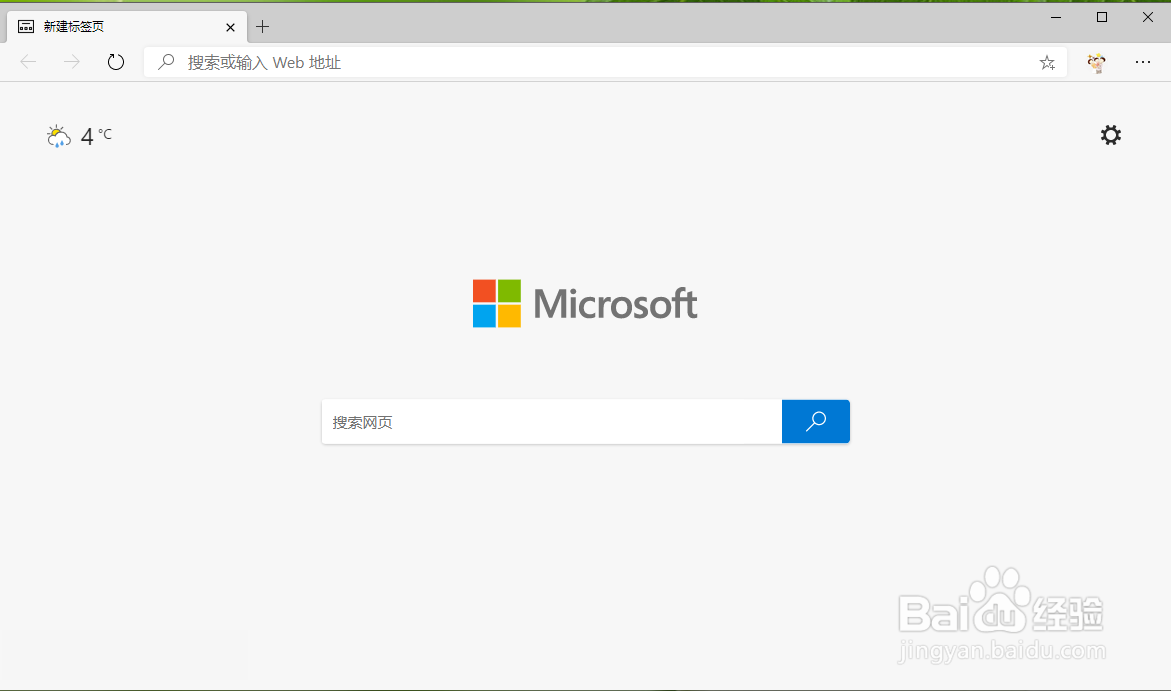Screen dimensions: 1171x691
Task: Open page settings gear icon
Action: tap(1111, 135)
